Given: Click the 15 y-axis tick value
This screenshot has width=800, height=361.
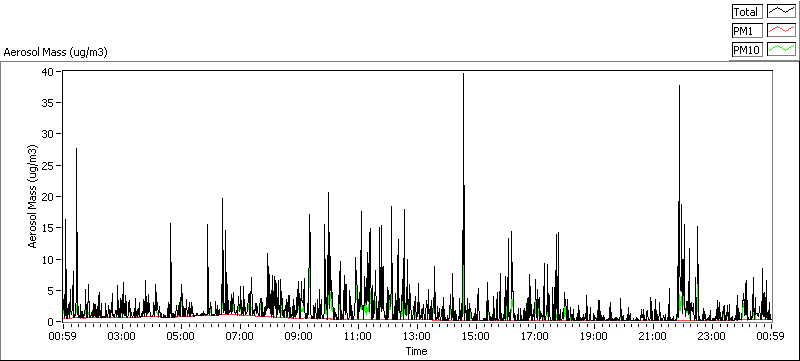Looking at the screenshot, I should tap(47, 227).
